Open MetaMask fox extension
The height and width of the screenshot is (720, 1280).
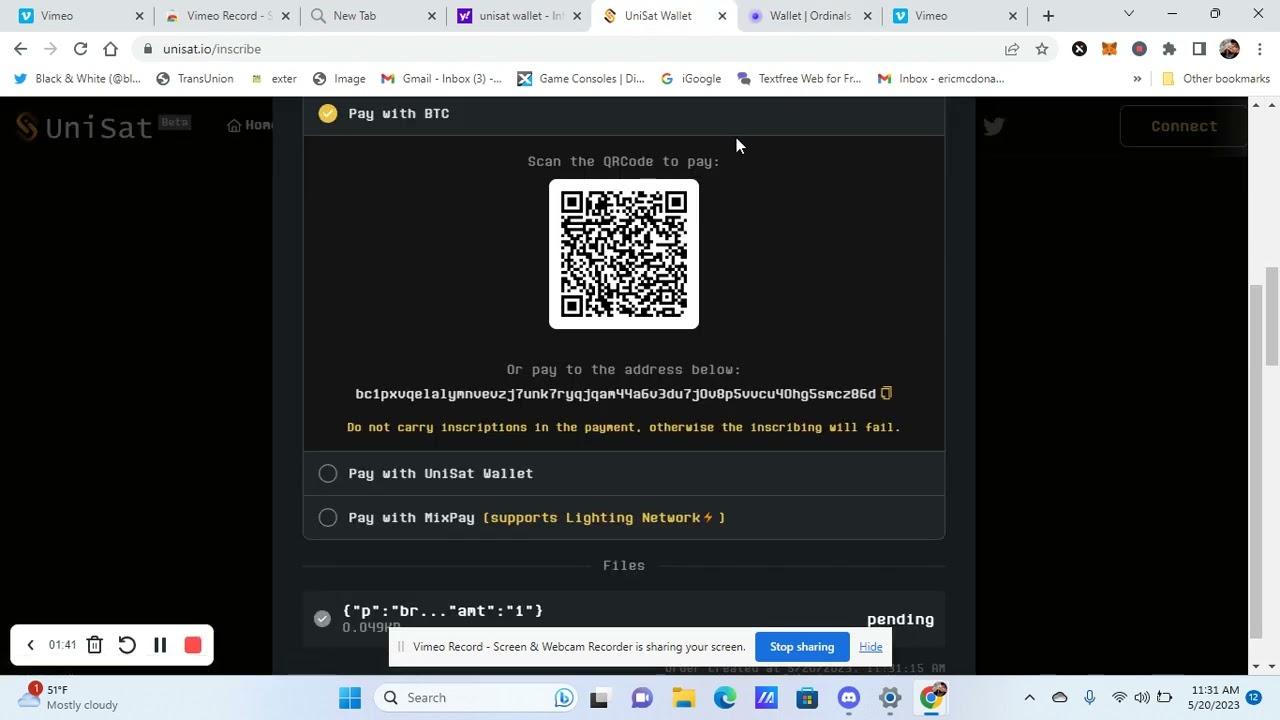pyautogui.click(x=1109, y=49)
